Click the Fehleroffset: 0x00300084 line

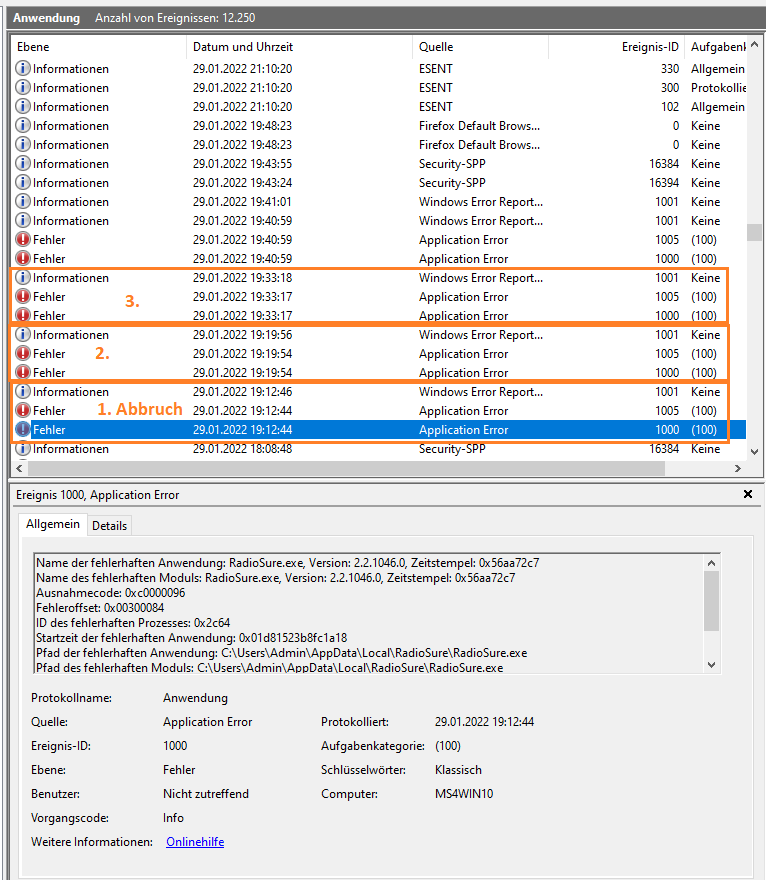coord(100,608)
